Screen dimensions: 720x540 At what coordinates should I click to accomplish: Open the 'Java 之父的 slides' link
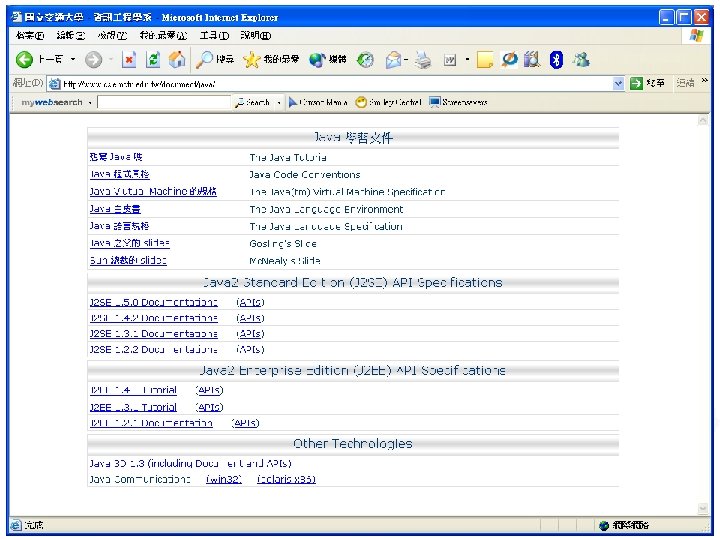pyautogui.click(x=130, y=243)
